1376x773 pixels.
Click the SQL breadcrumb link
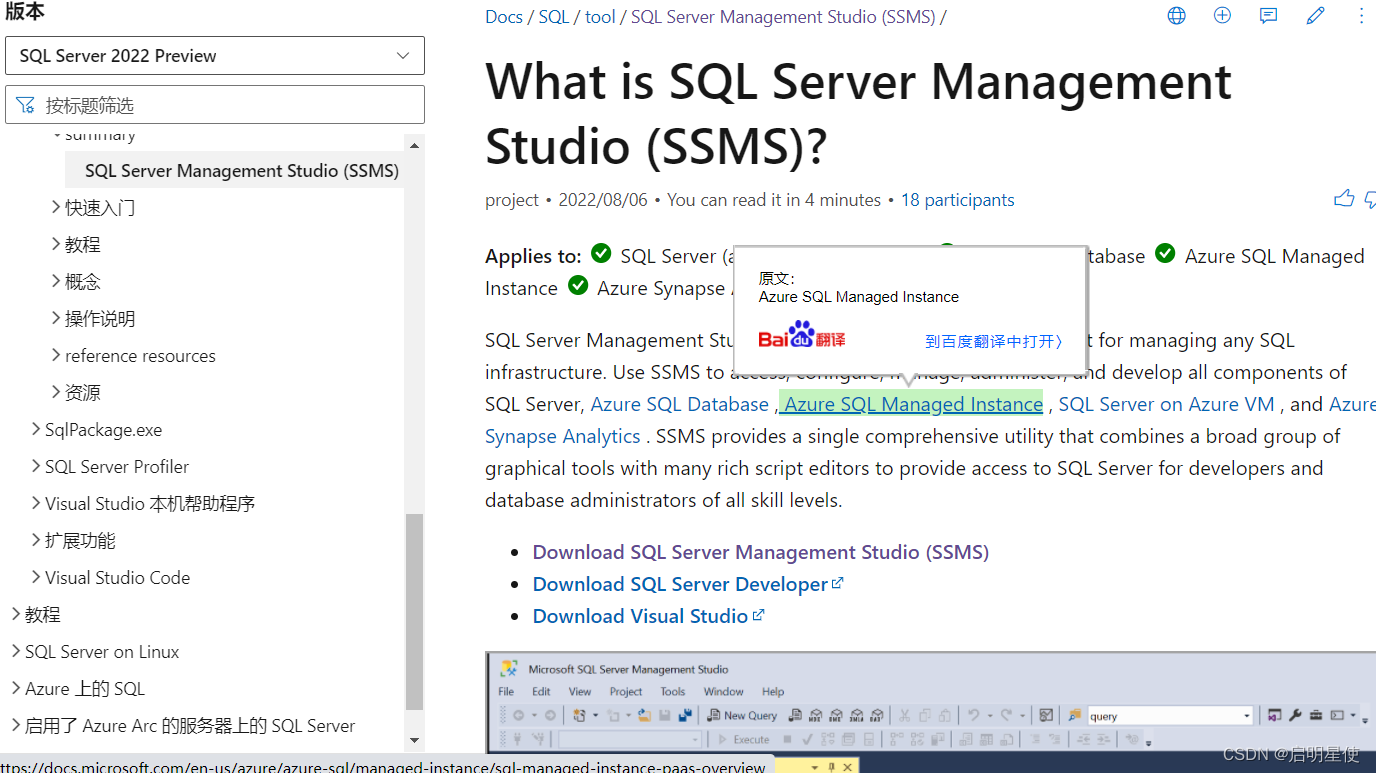(x=554, y=16)
